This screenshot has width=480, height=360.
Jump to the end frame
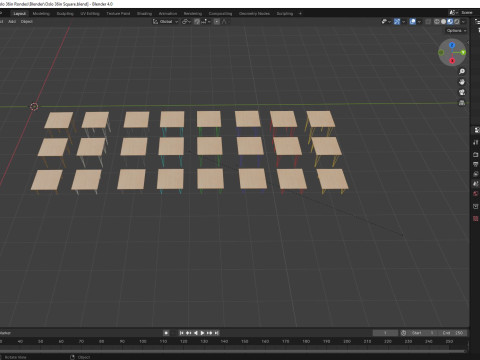click(x=217, y=333)
